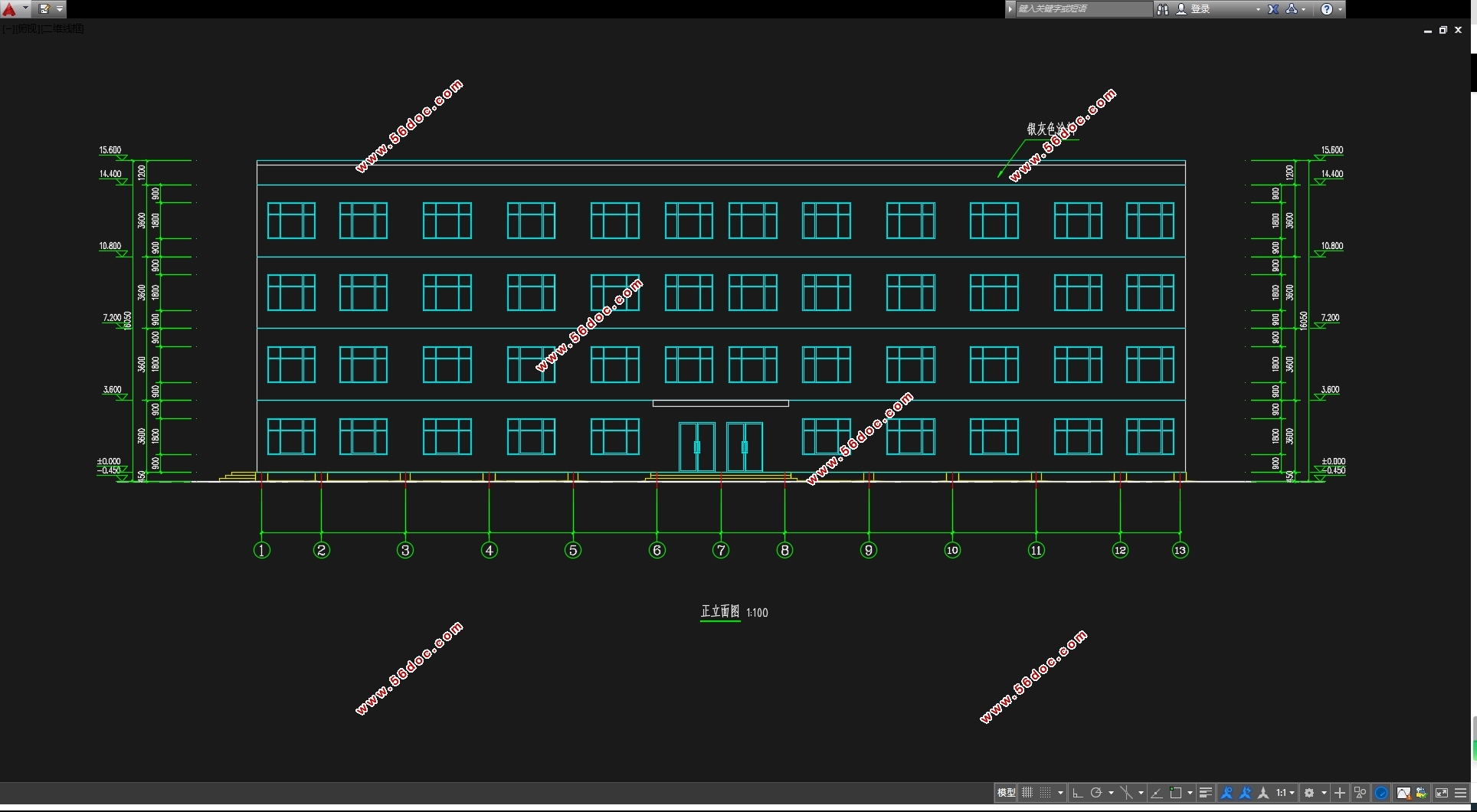Select axis grid bubble number 1
The width and height of the screenshot is (1477, 812).
[262, 550]
